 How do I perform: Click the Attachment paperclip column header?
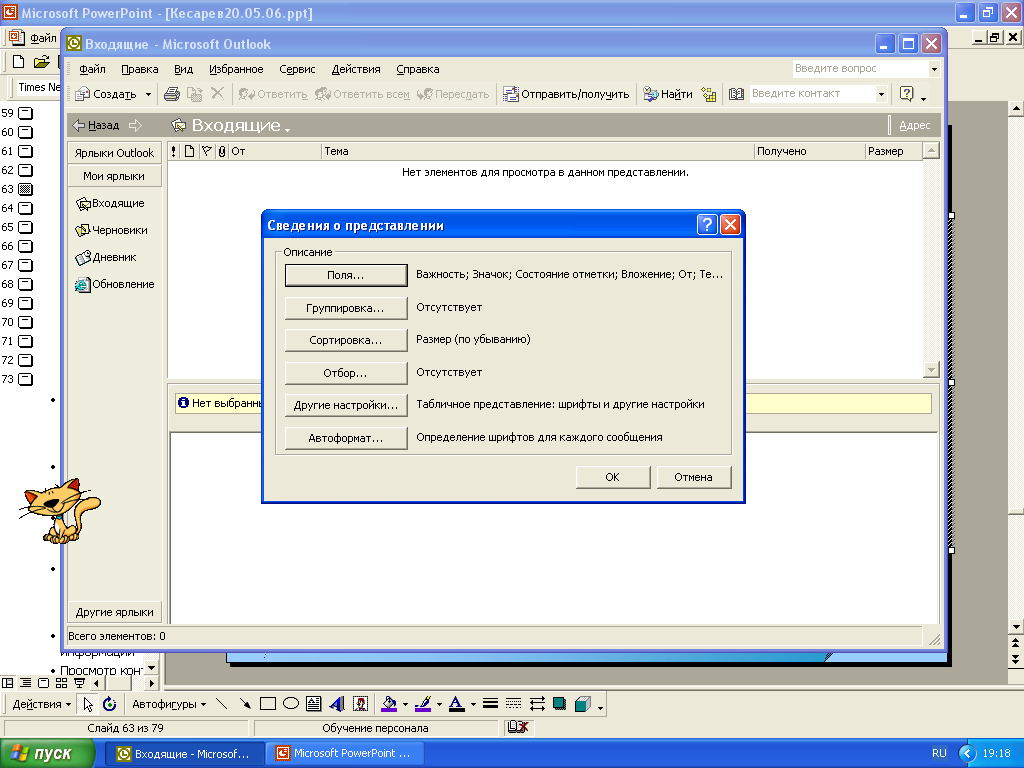click(x=222, y=152)
